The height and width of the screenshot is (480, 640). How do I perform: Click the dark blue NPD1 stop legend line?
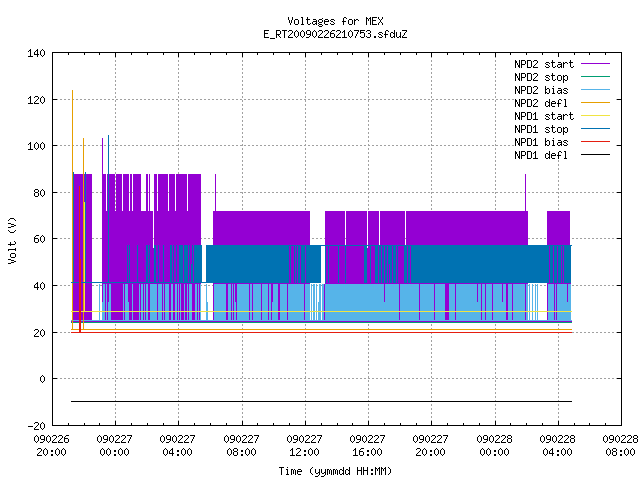(596, 129)
